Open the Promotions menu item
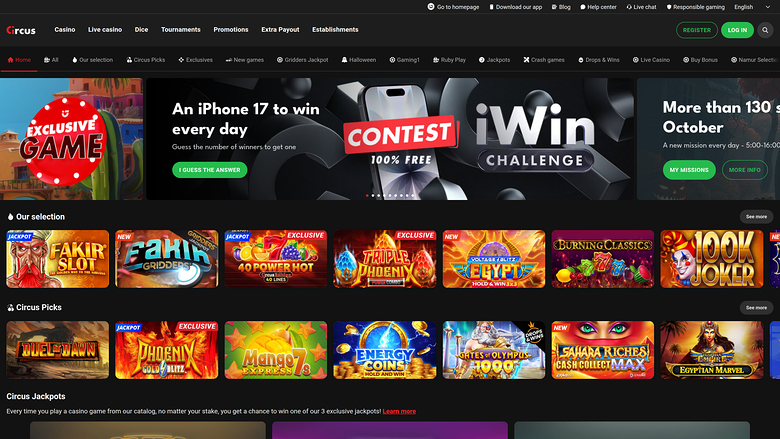Image resolution: width=780 pixels, height=439 pixels. tap(231, 30)
